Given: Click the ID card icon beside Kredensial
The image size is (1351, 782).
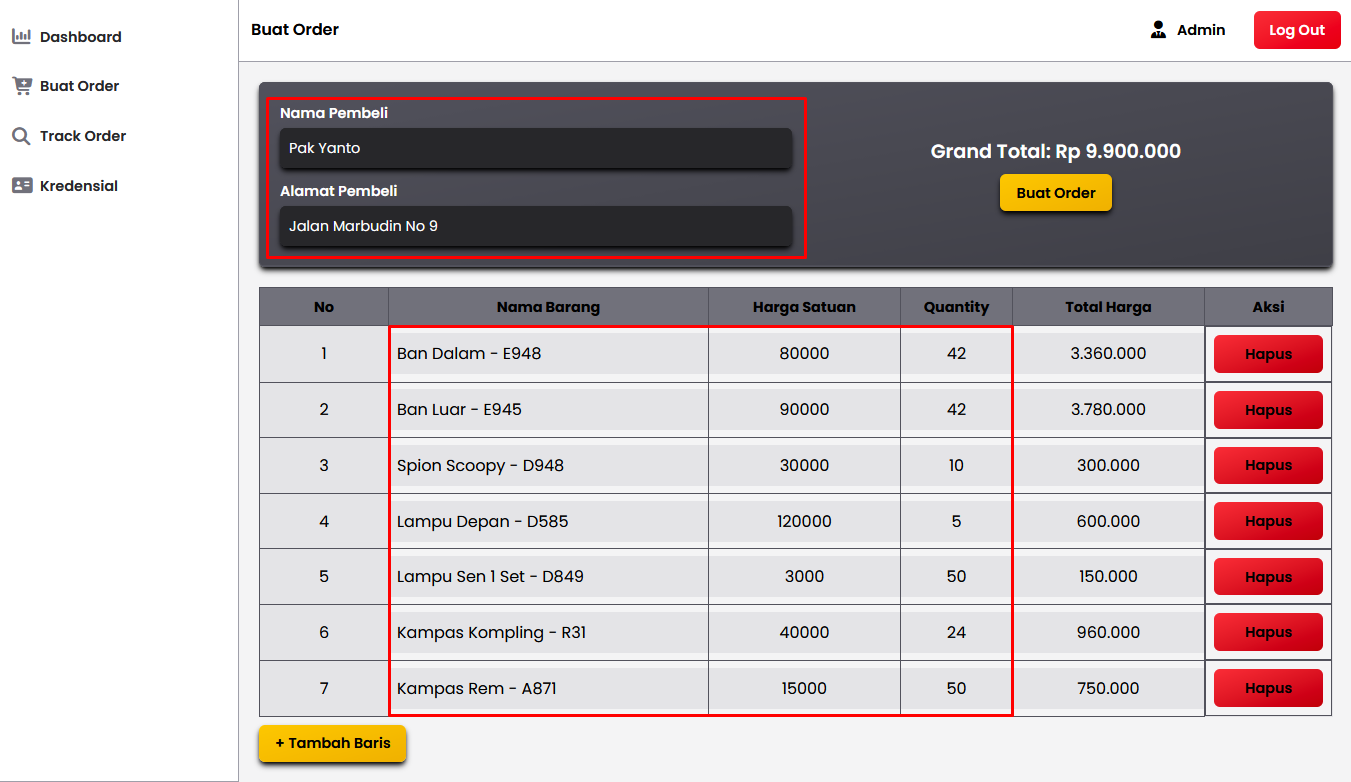Looking at the screenshot, I should tap(20, 185).
